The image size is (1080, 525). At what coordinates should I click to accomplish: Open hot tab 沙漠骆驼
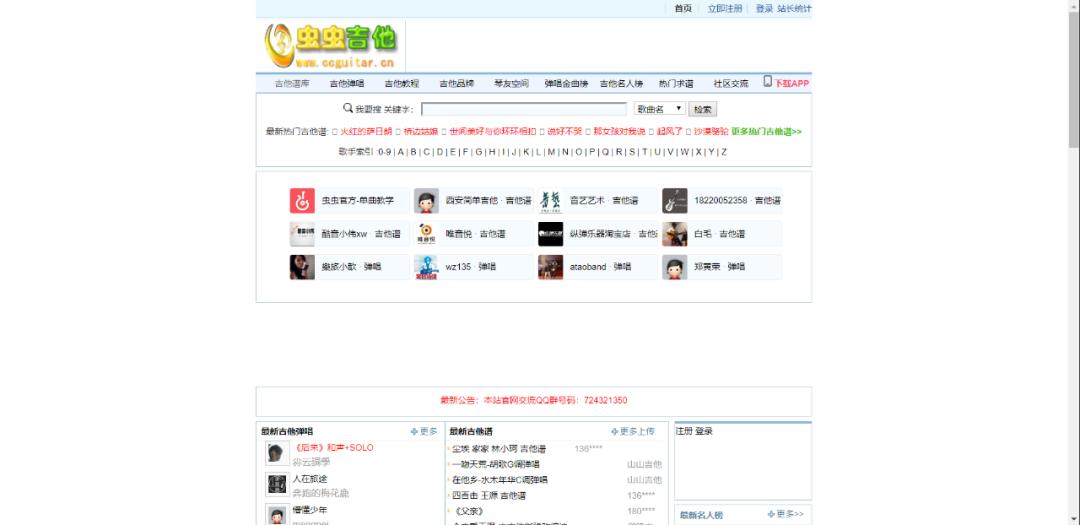[x=711, y=131]
